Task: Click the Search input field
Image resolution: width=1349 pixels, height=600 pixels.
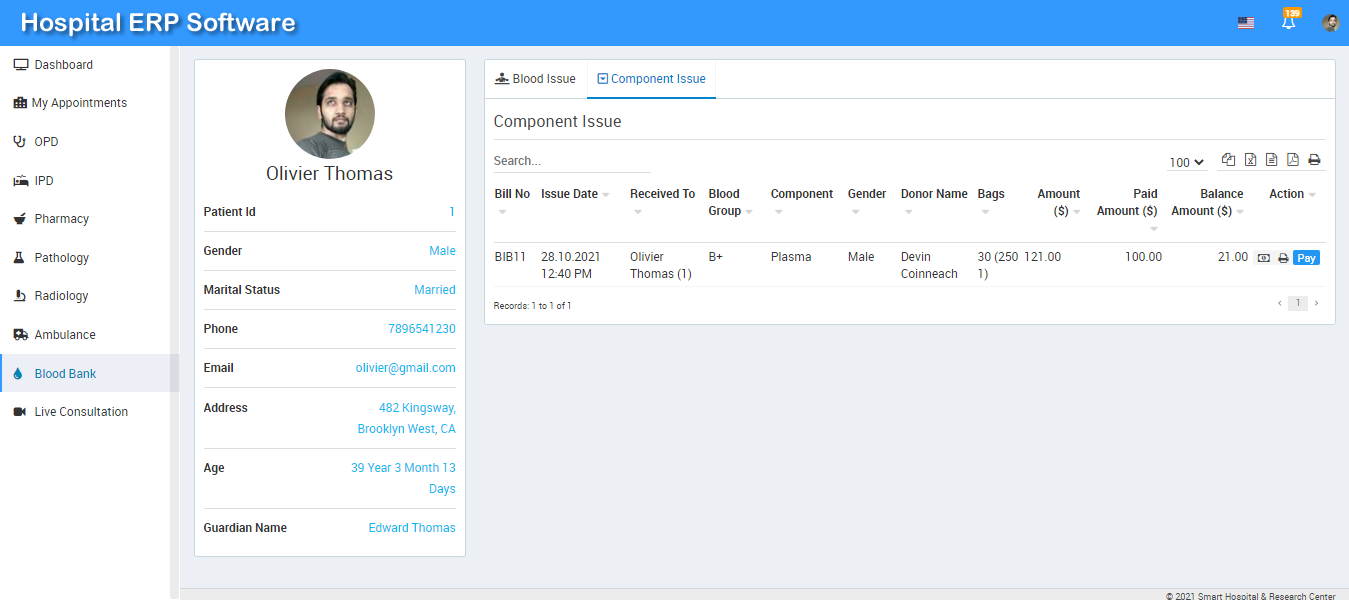Action: click(x=571, y=161)
